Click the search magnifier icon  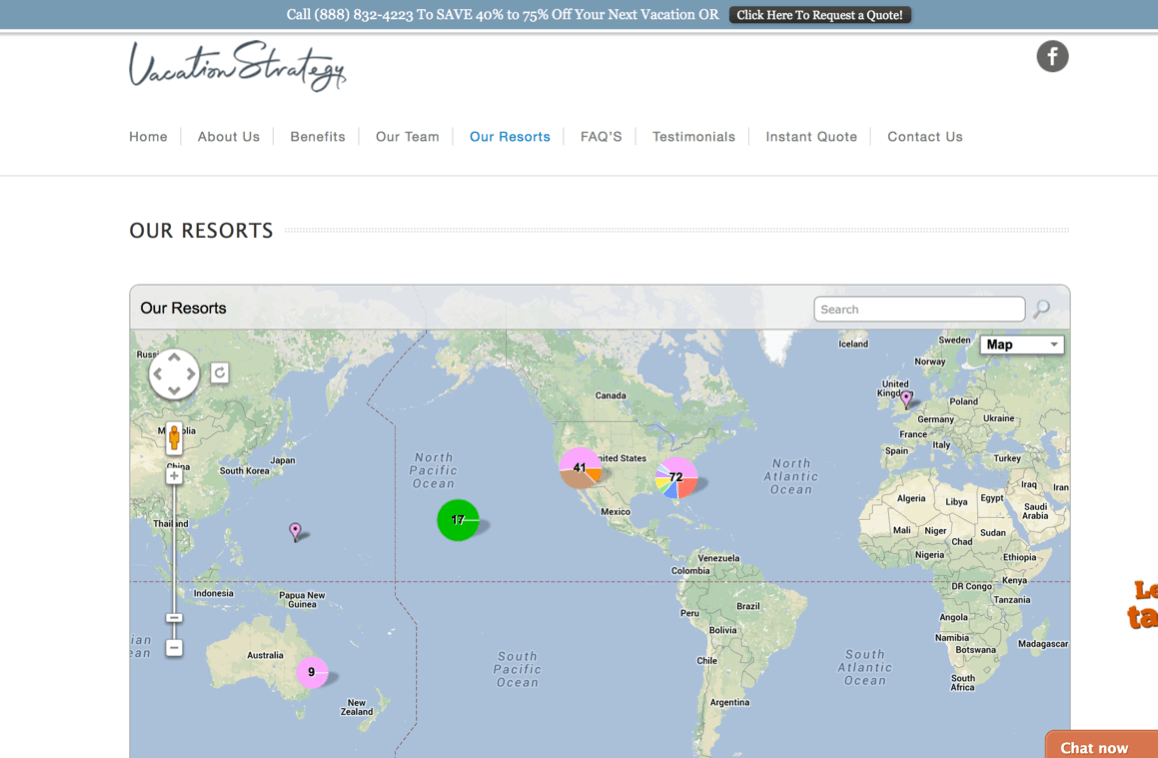coord(1041,309)
